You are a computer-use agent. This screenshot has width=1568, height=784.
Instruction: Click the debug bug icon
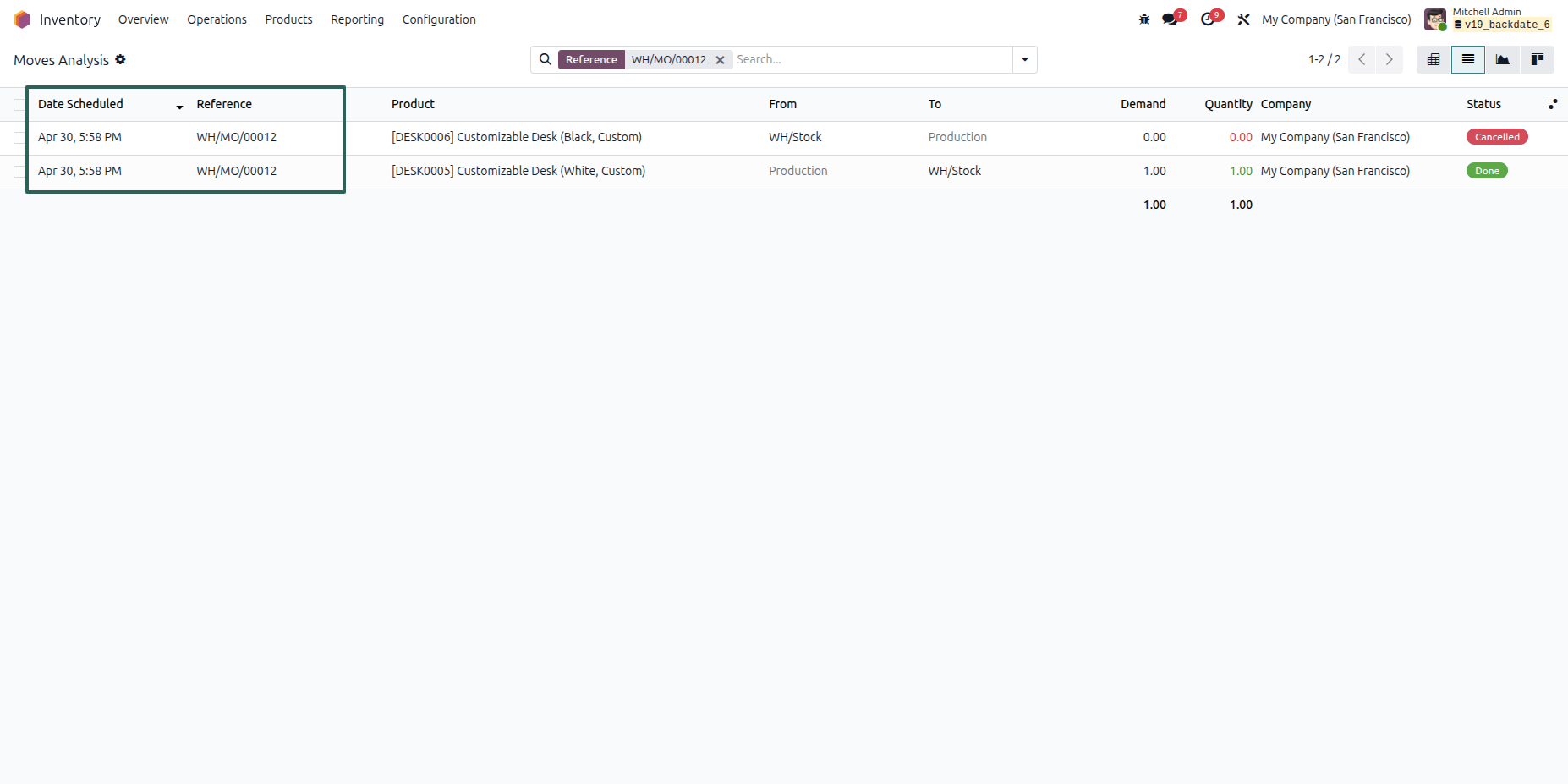click(x=1144, y=19)
